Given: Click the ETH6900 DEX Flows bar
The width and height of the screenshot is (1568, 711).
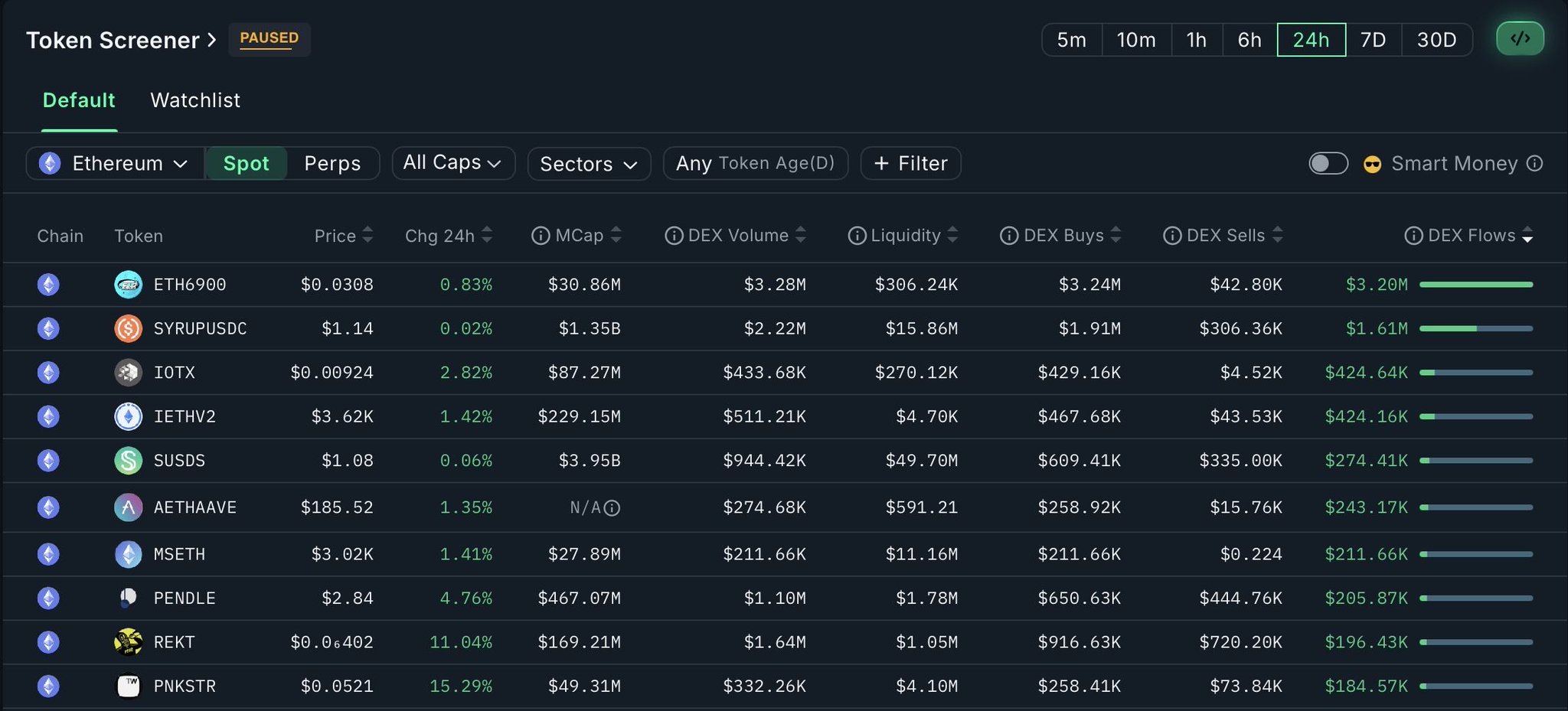Looking at the screenshot, I should pos(1475,285).
